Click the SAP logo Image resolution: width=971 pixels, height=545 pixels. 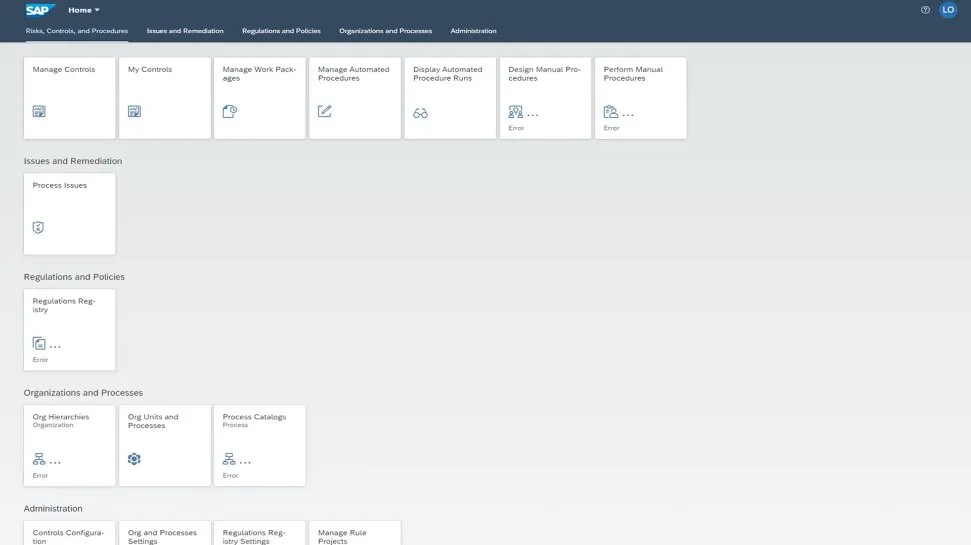[40, 10]
